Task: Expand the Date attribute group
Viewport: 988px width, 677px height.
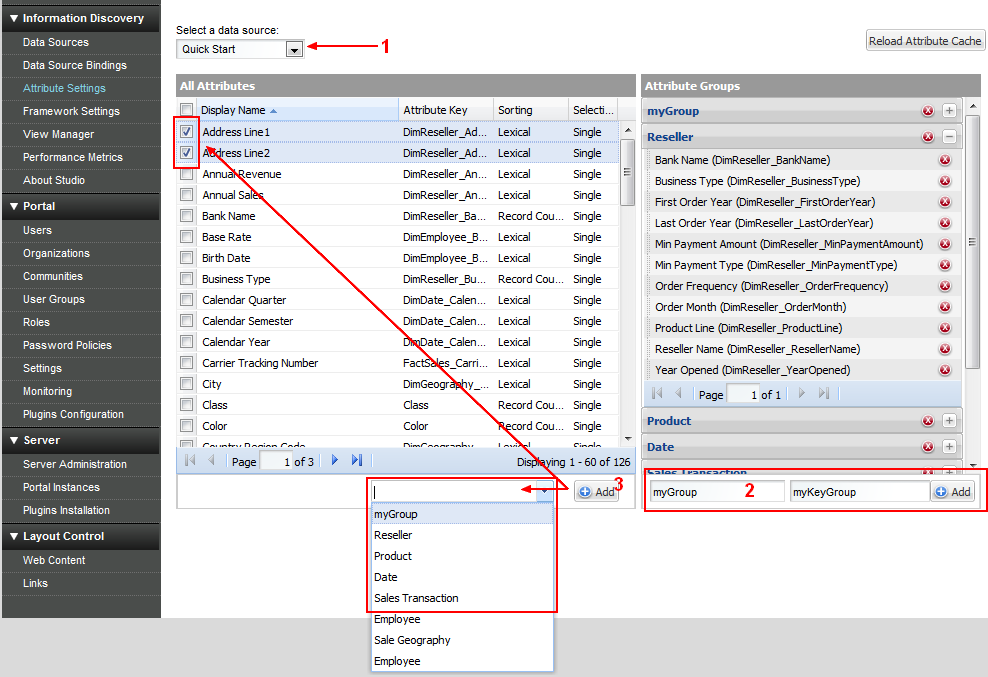Action: pyautogui.click(x=948, y=447)
